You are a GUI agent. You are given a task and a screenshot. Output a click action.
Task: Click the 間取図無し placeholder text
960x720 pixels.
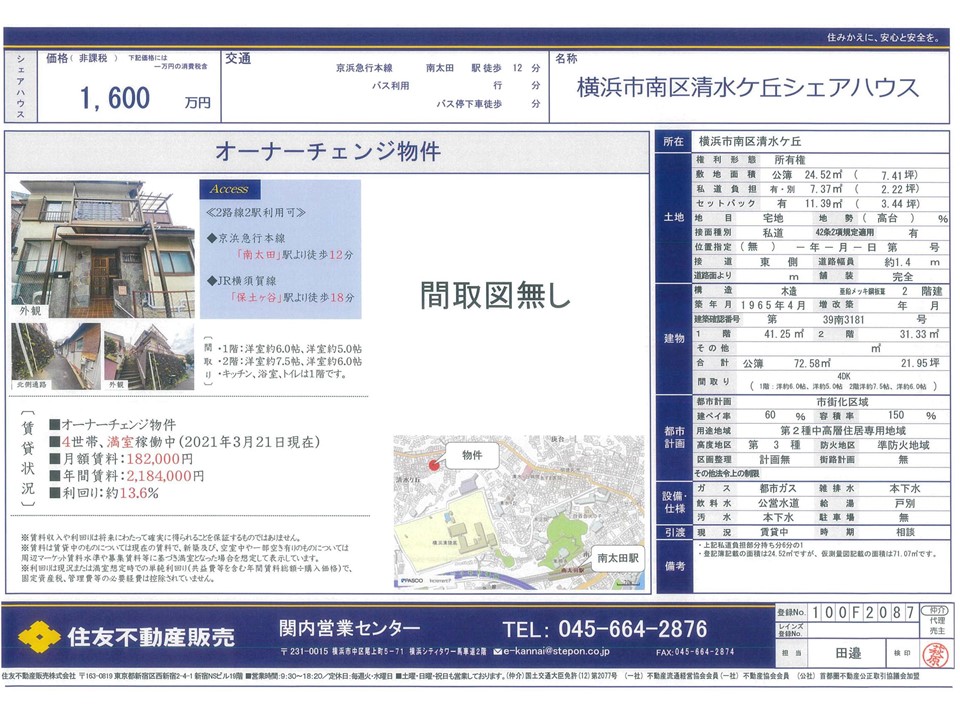(495, 294)
